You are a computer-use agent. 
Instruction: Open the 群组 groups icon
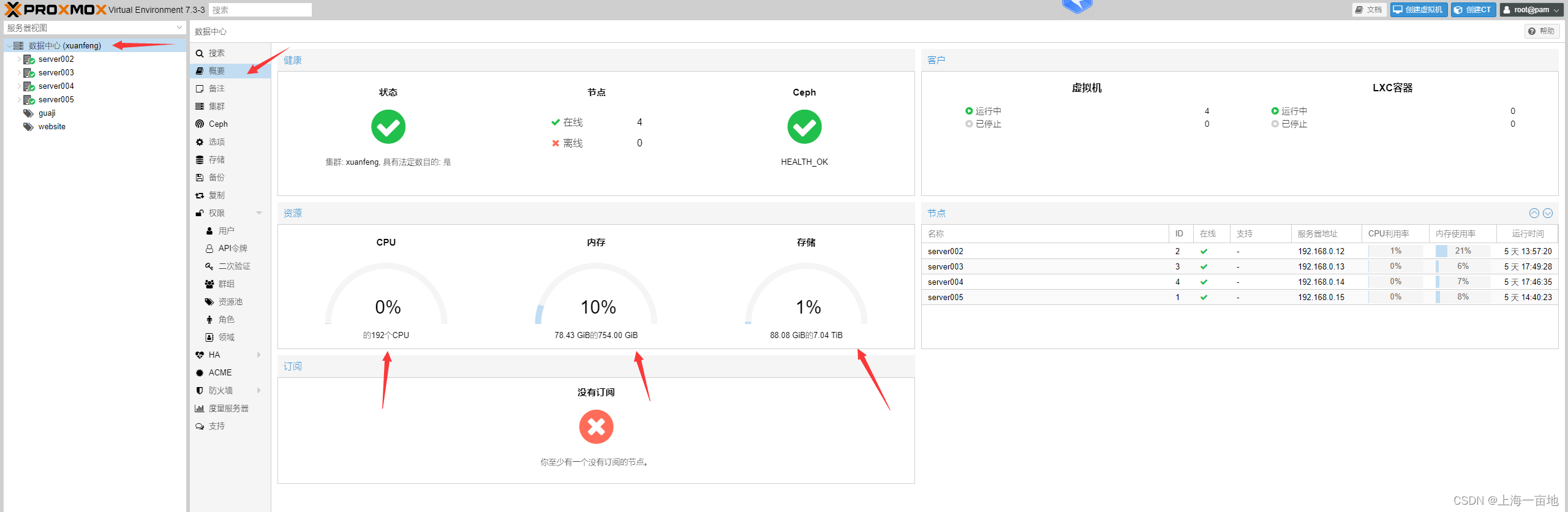tap(209, 284)
